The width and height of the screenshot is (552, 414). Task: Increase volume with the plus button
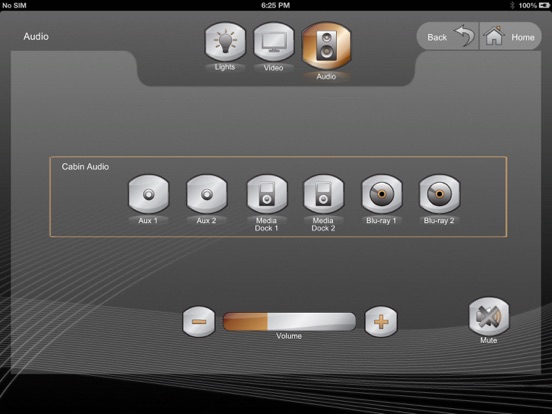[x=381, y=321]
